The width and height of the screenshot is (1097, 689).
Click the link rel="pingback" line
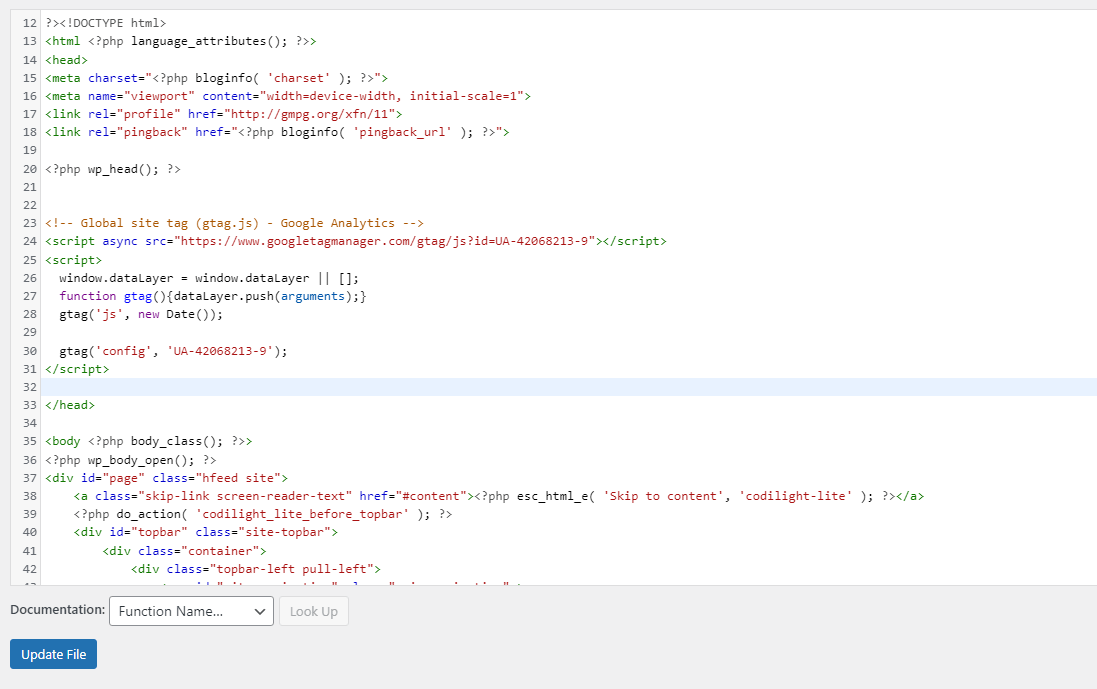[x=277, y=132]
